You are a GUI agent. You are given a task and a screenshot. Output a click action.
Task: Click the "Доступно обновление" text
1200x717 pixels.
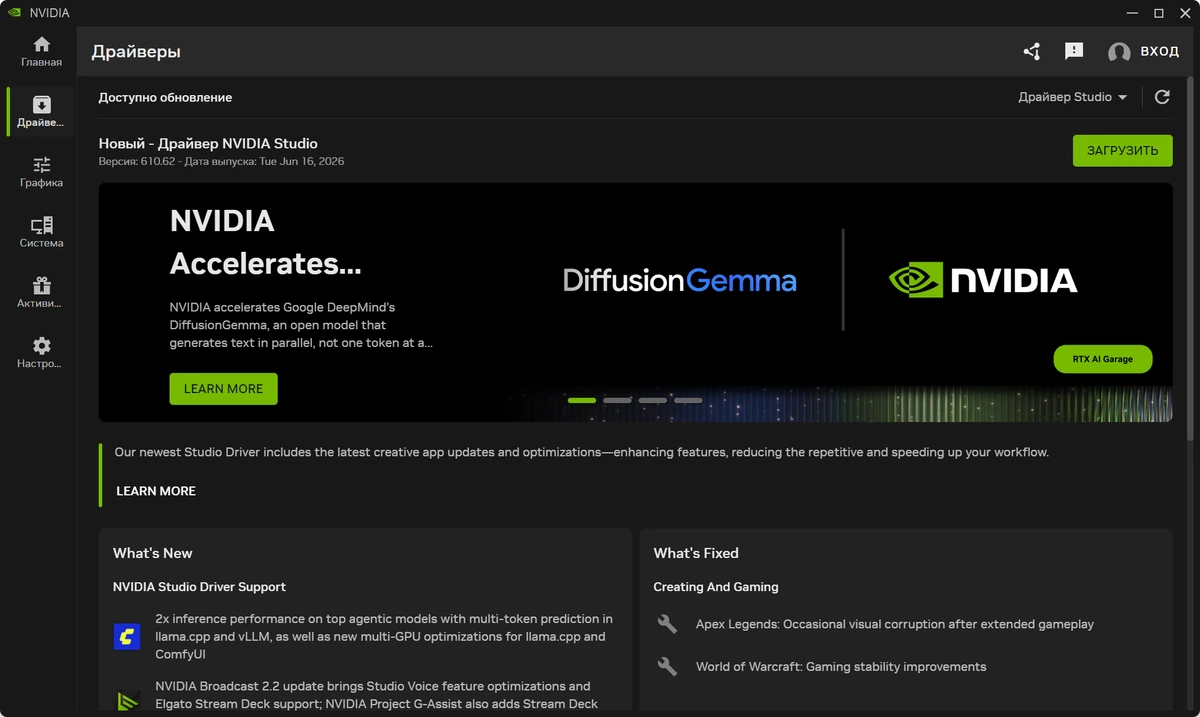click(x=165, y=97)
